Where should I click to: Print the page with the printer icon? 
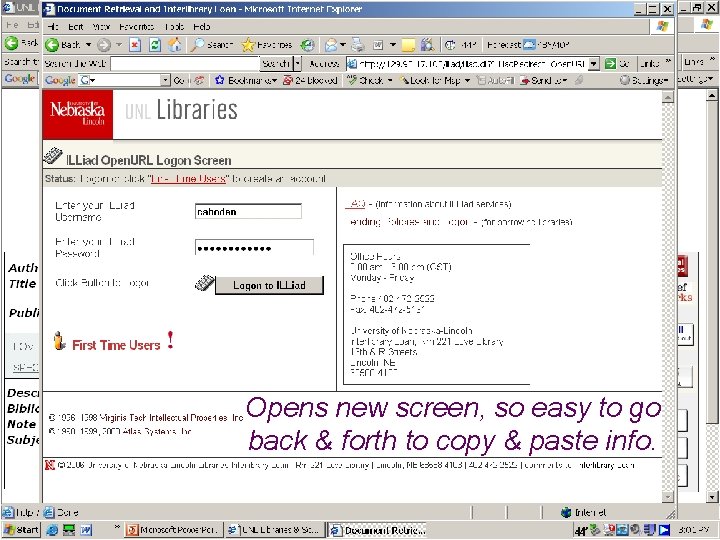pos(358,45)
